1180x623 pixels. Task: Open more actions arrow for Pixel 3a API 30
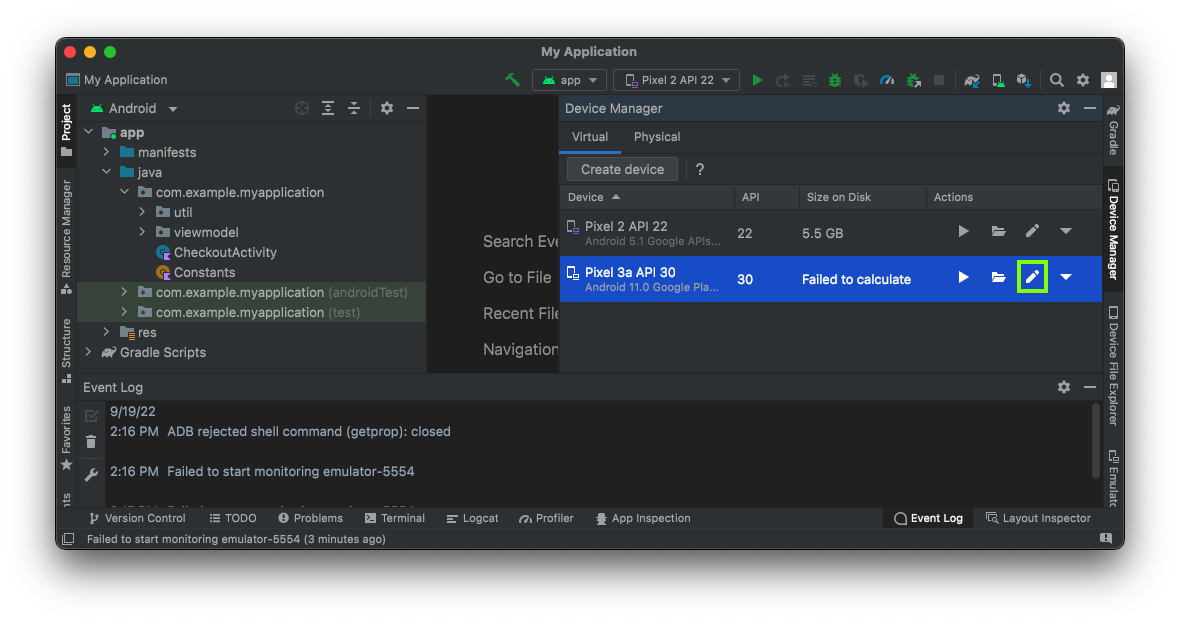point(1066,277)
